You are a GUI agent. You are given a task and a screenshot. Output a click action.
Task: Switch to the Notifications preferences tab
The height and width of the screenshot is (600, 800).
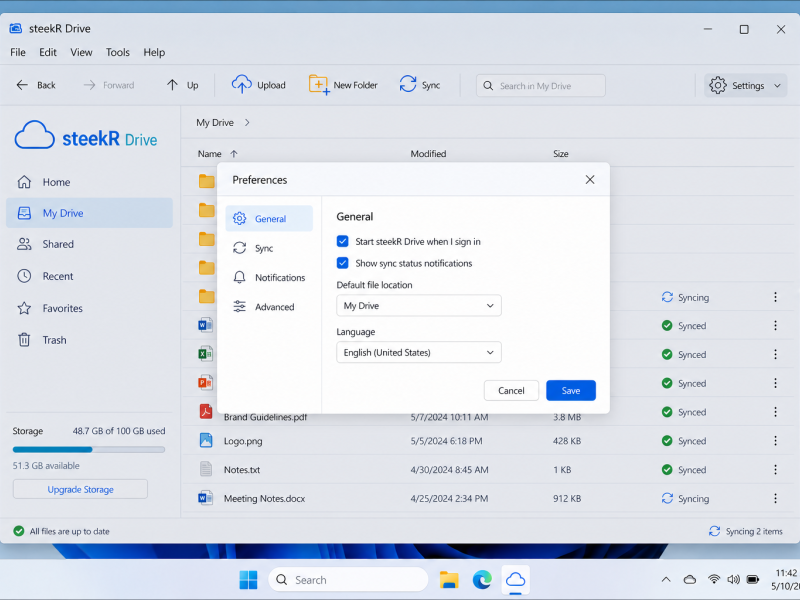coord(269,278)
